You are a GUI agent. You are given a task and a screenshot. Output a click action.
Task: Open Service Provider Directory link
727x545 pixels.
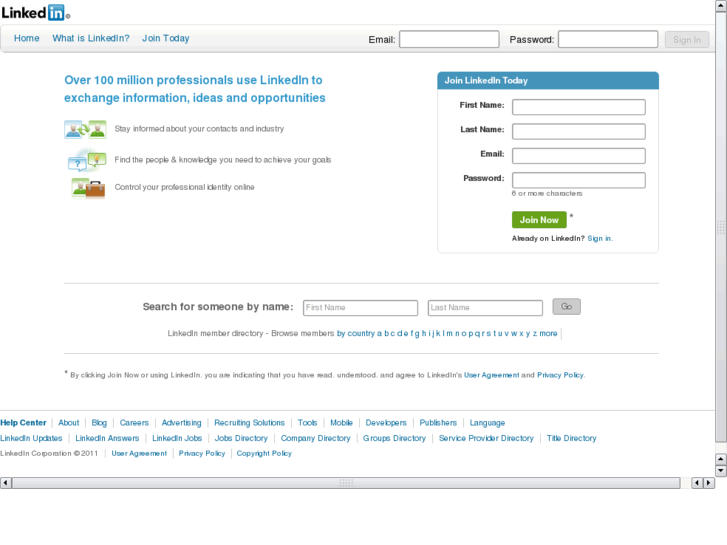click(x=486, y=438)
